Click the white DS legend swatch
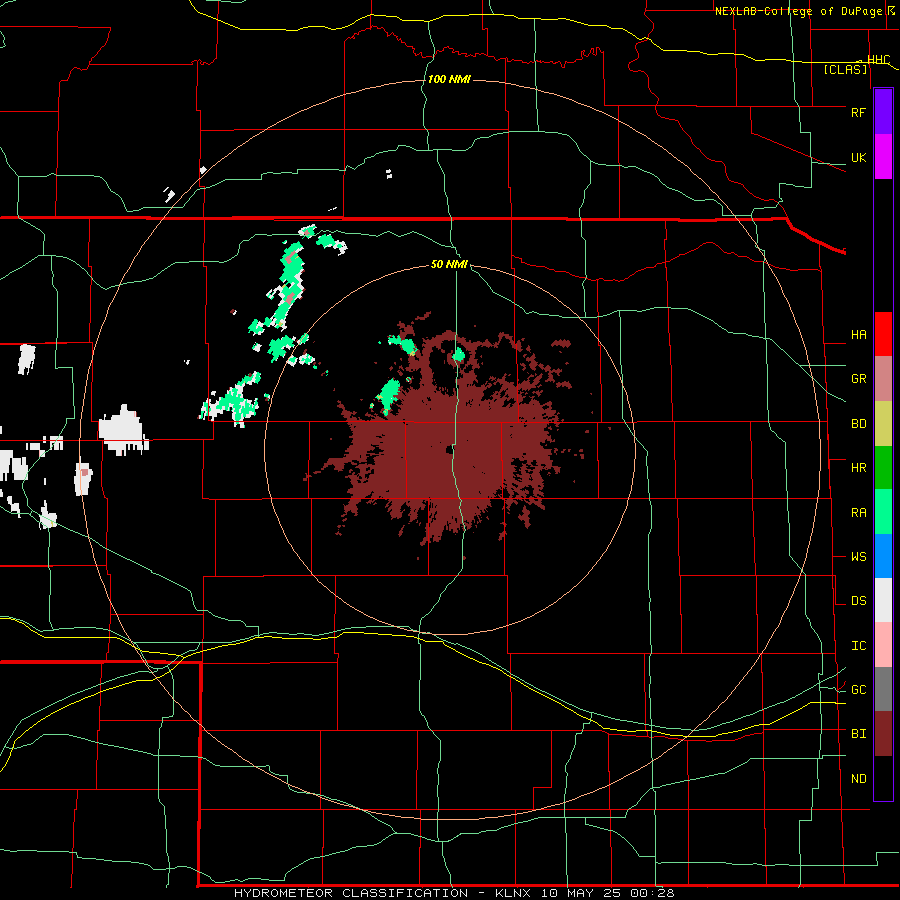The height and width of the screenshot is (900, 900). tap(883, 600)
